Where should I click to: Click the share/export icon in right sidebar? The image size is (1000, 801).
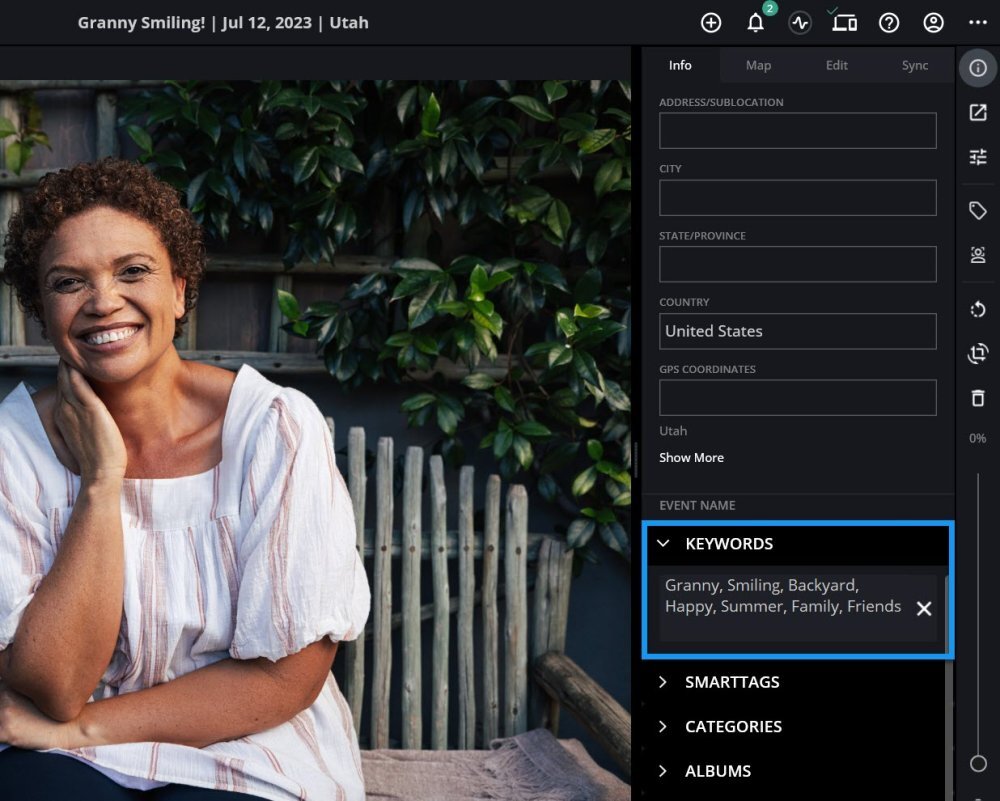pyautogui.click(x=978, y=113)
